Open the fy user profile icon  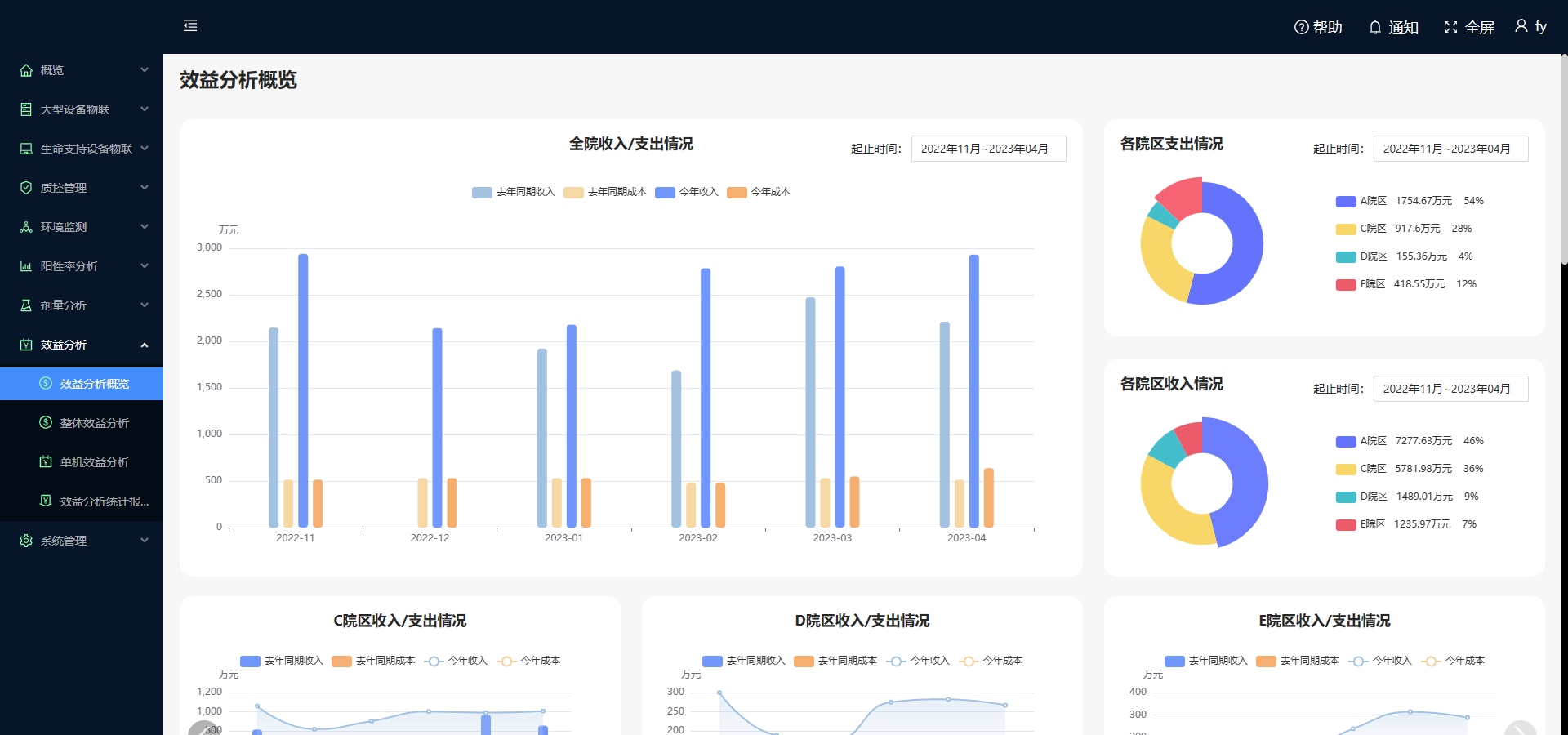click(1521, 26)
